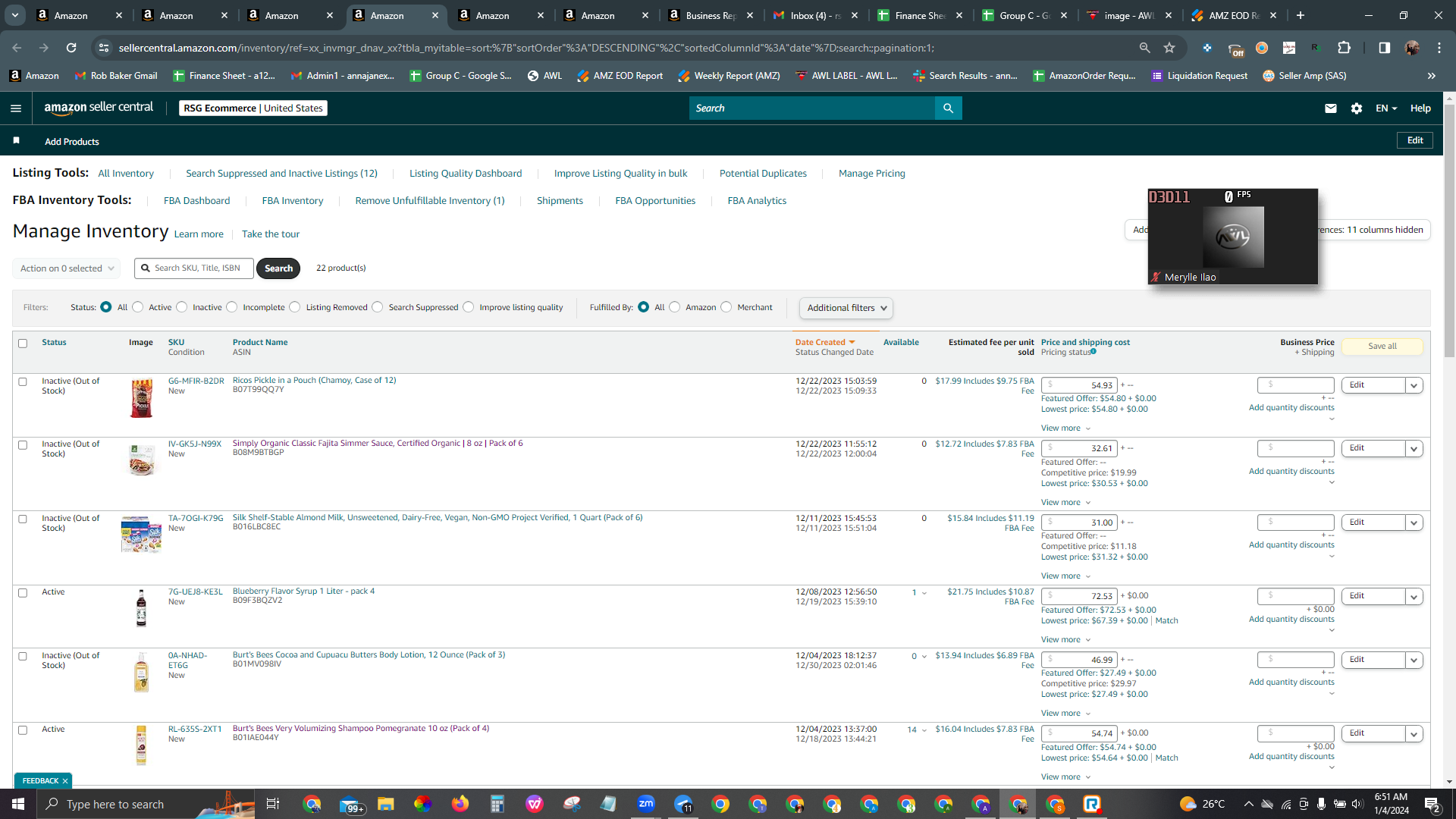Open the Help link in the header
This screenshot has height=819, width=1456.
1420,108
